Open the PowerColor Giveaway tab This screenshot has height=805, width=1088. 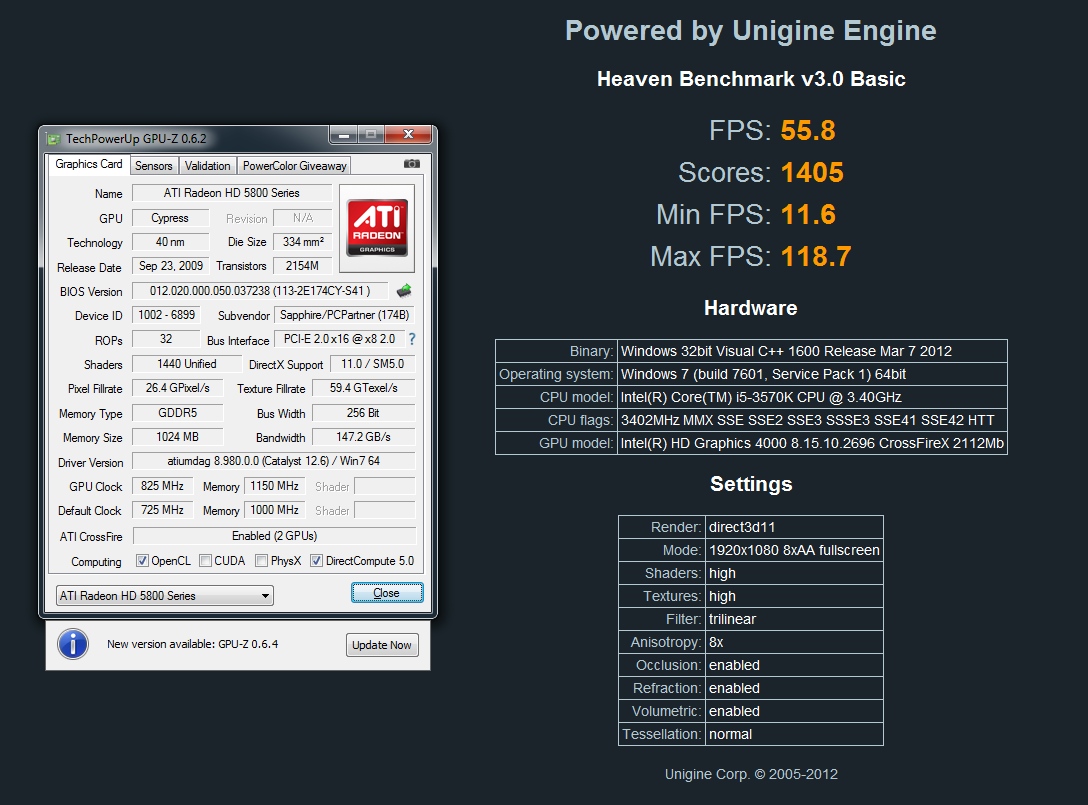click(x=294, y=166)
